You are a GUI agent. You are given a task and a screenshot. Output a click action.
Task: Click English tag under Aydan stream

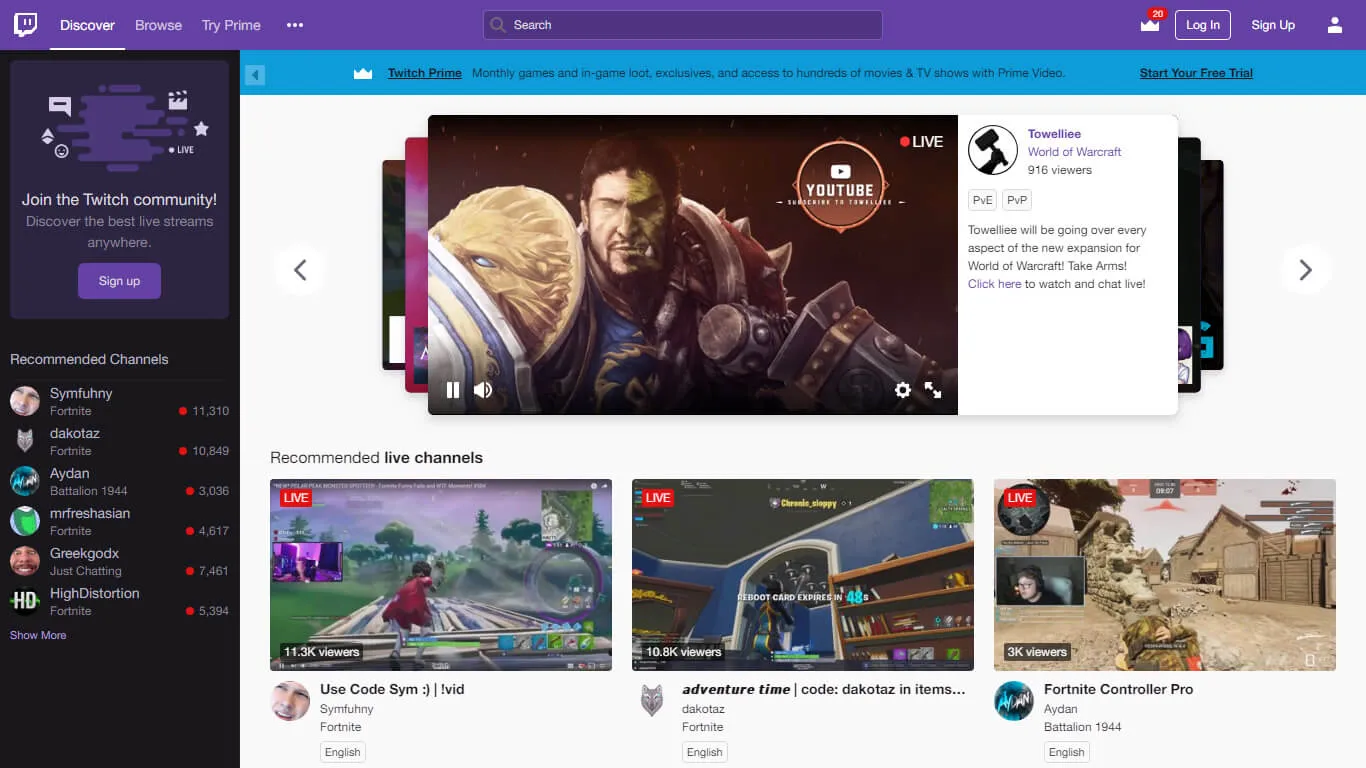tap(1066, 752)
